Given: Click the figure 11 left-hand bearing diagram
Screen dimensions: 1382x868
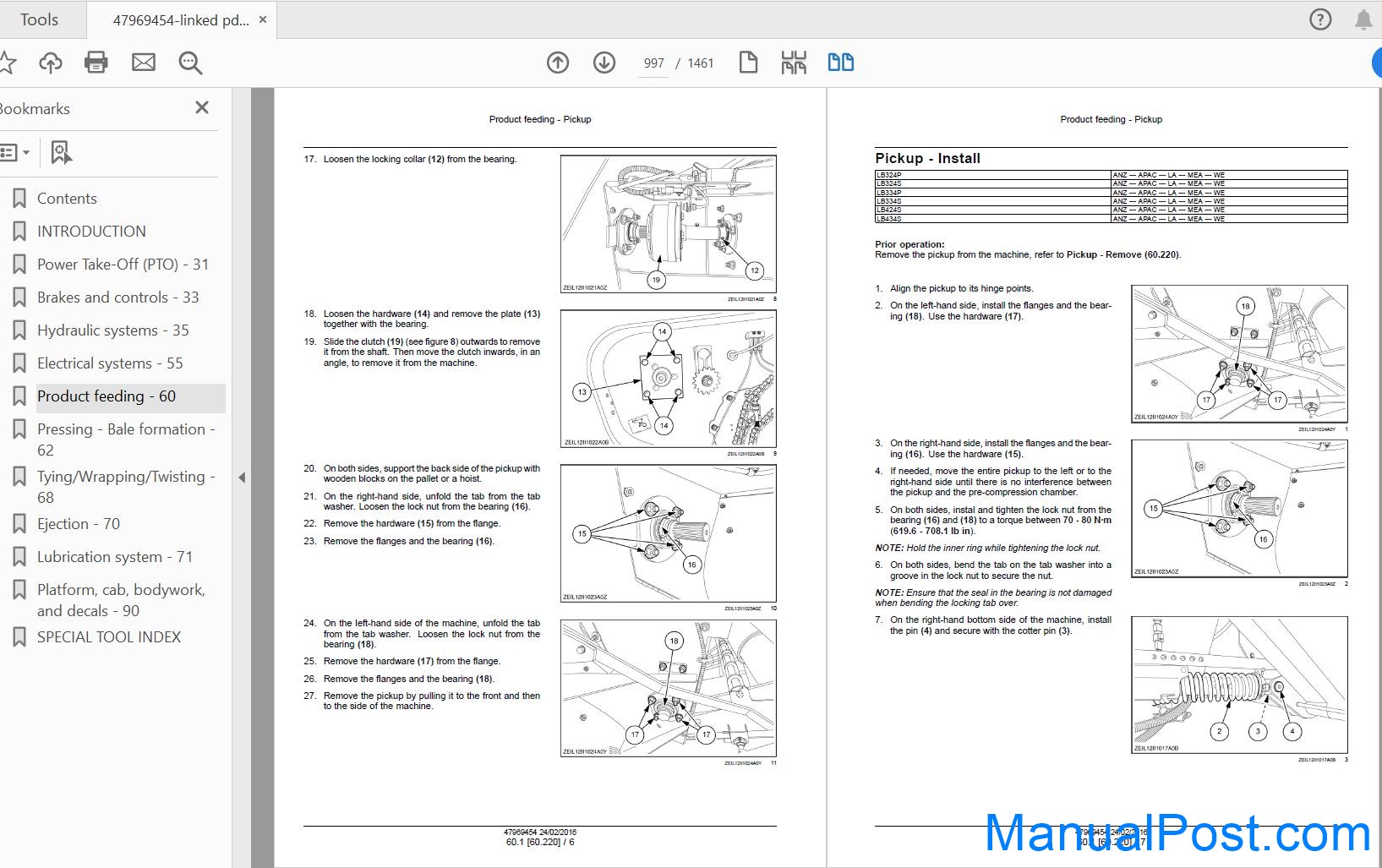Looking at the screenshot, I should pos(669,688).
